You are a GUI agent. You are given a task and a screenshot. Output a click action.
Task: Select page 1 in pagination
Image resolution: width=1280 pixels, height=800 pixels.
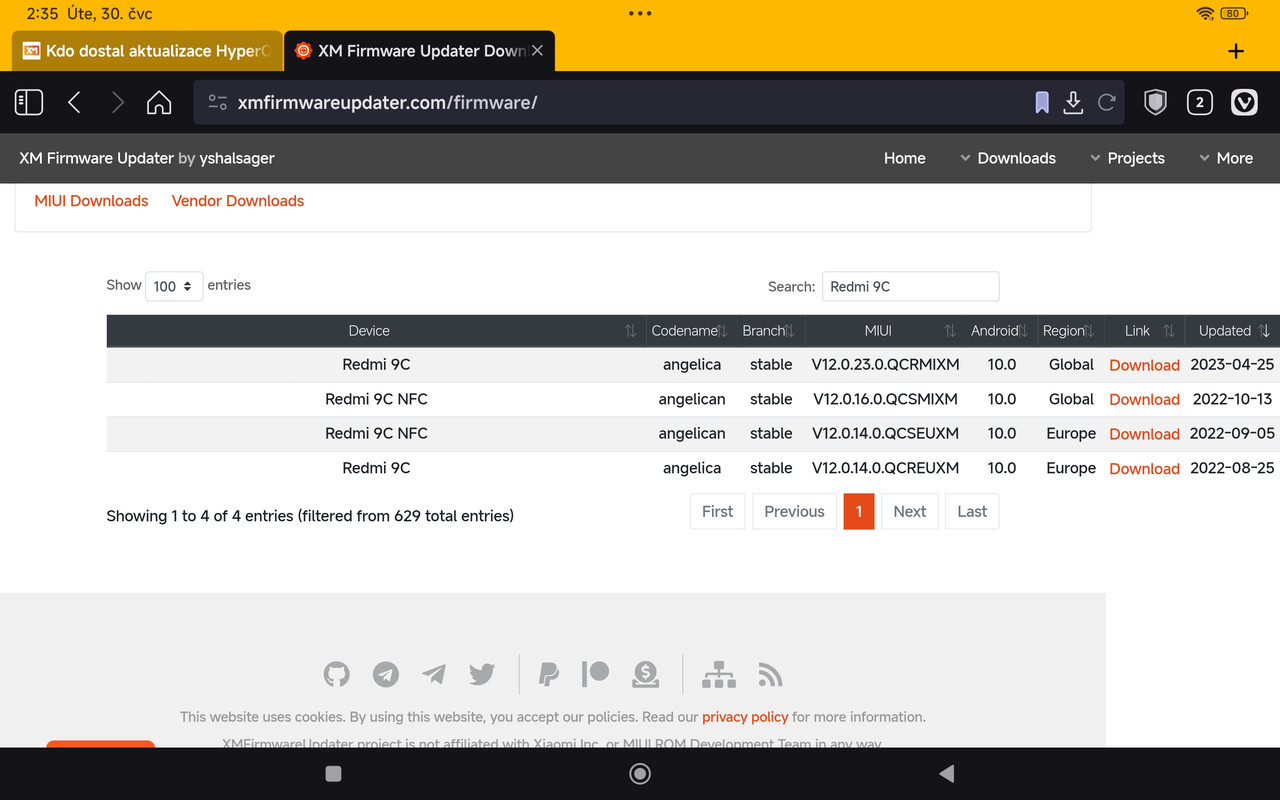coord(859,511)
